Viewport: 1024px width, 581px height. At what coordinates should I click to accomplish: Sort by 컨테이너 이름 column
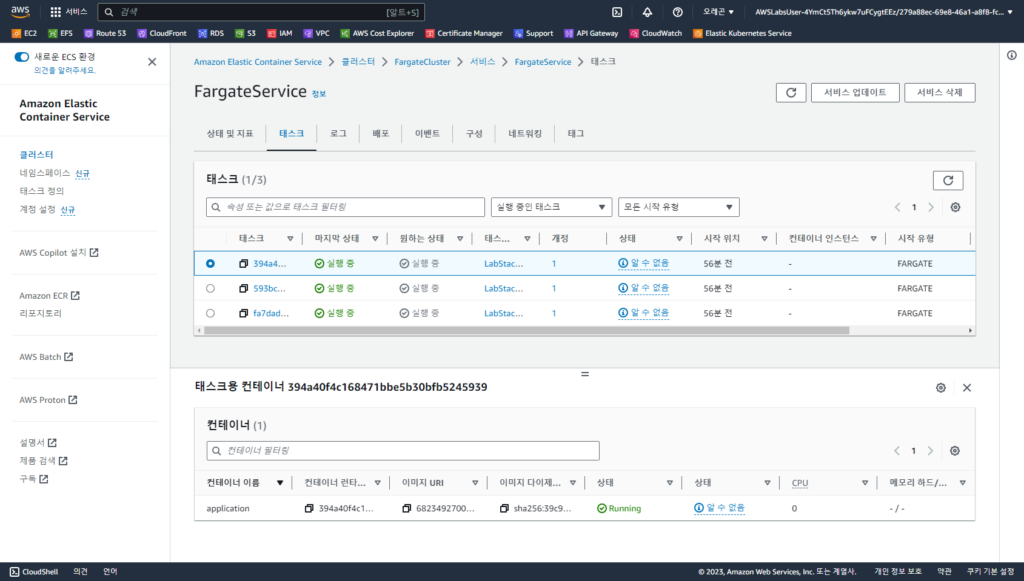click(x=280, y=483)
